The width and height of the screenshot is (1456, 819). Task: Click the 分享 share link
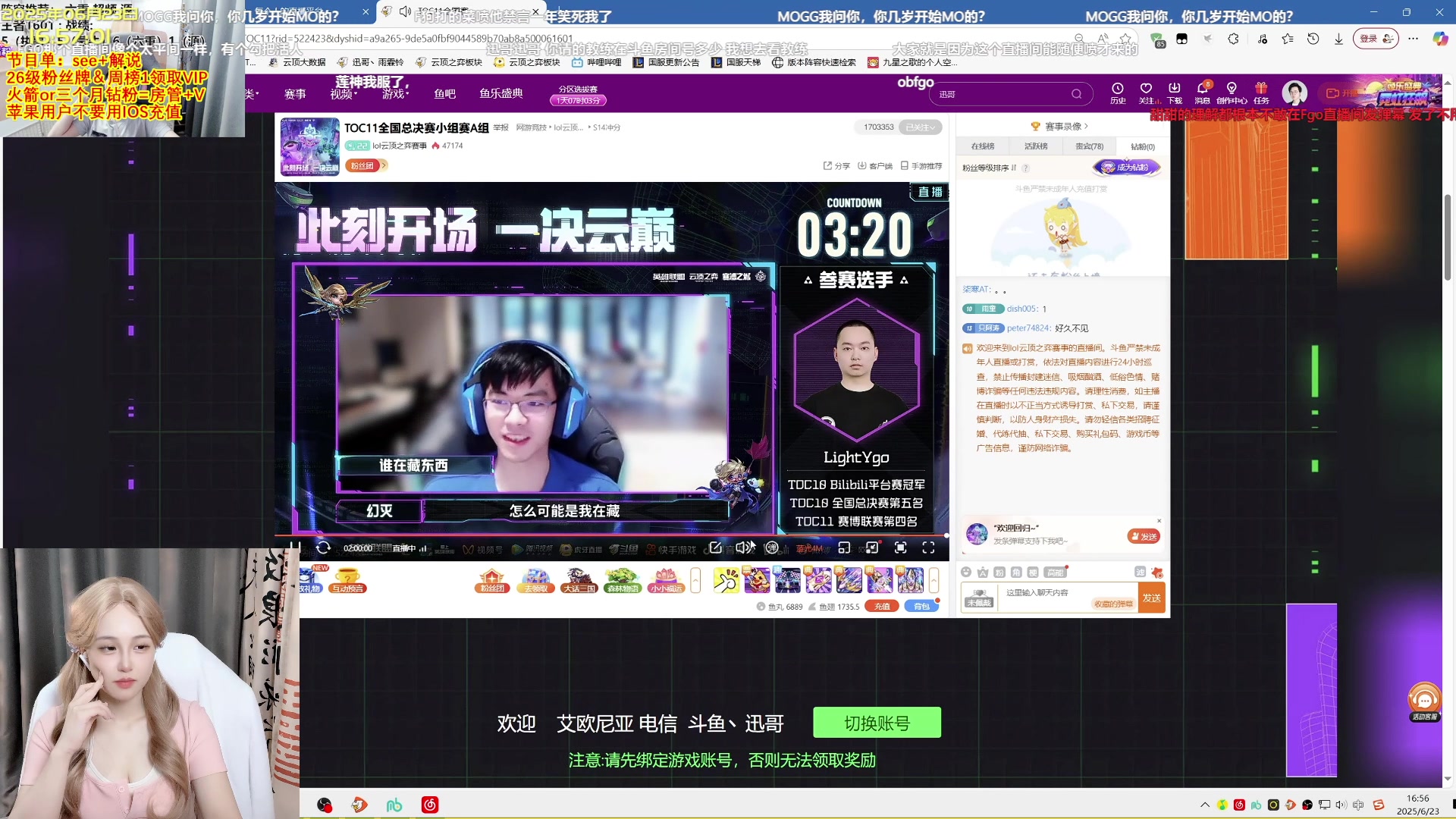point(837,166)
